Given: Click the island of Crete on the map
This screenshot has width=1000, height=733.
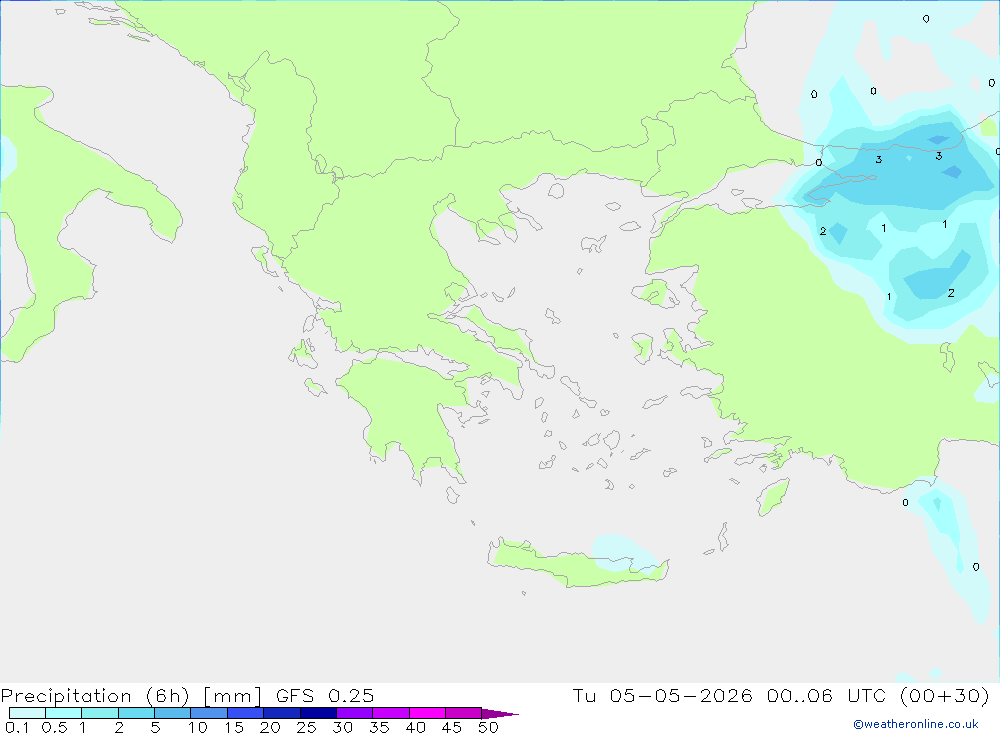Looking at the screenshot, I should click(577, 565).
